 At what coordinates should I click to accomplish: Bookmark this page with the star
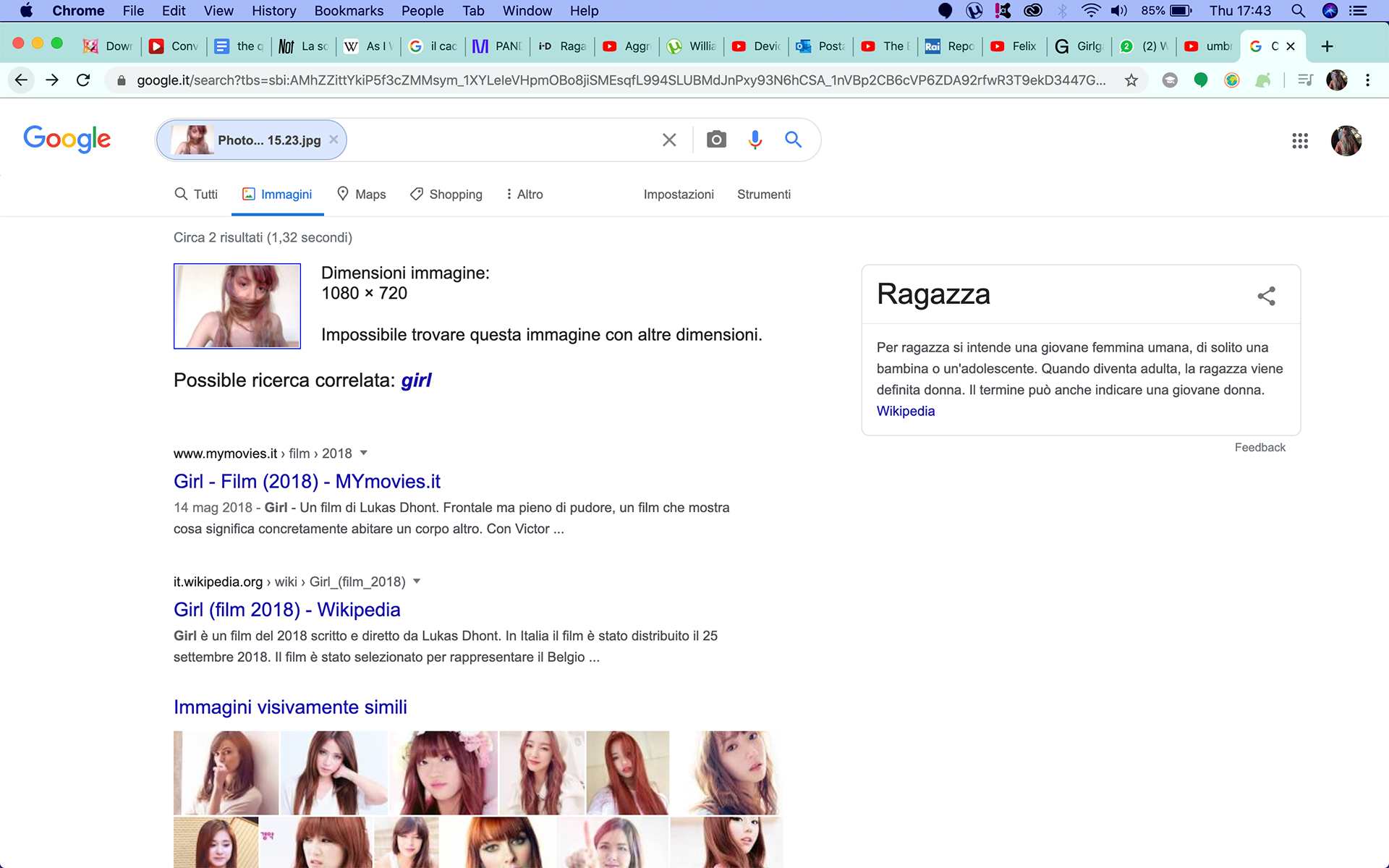1131,80
